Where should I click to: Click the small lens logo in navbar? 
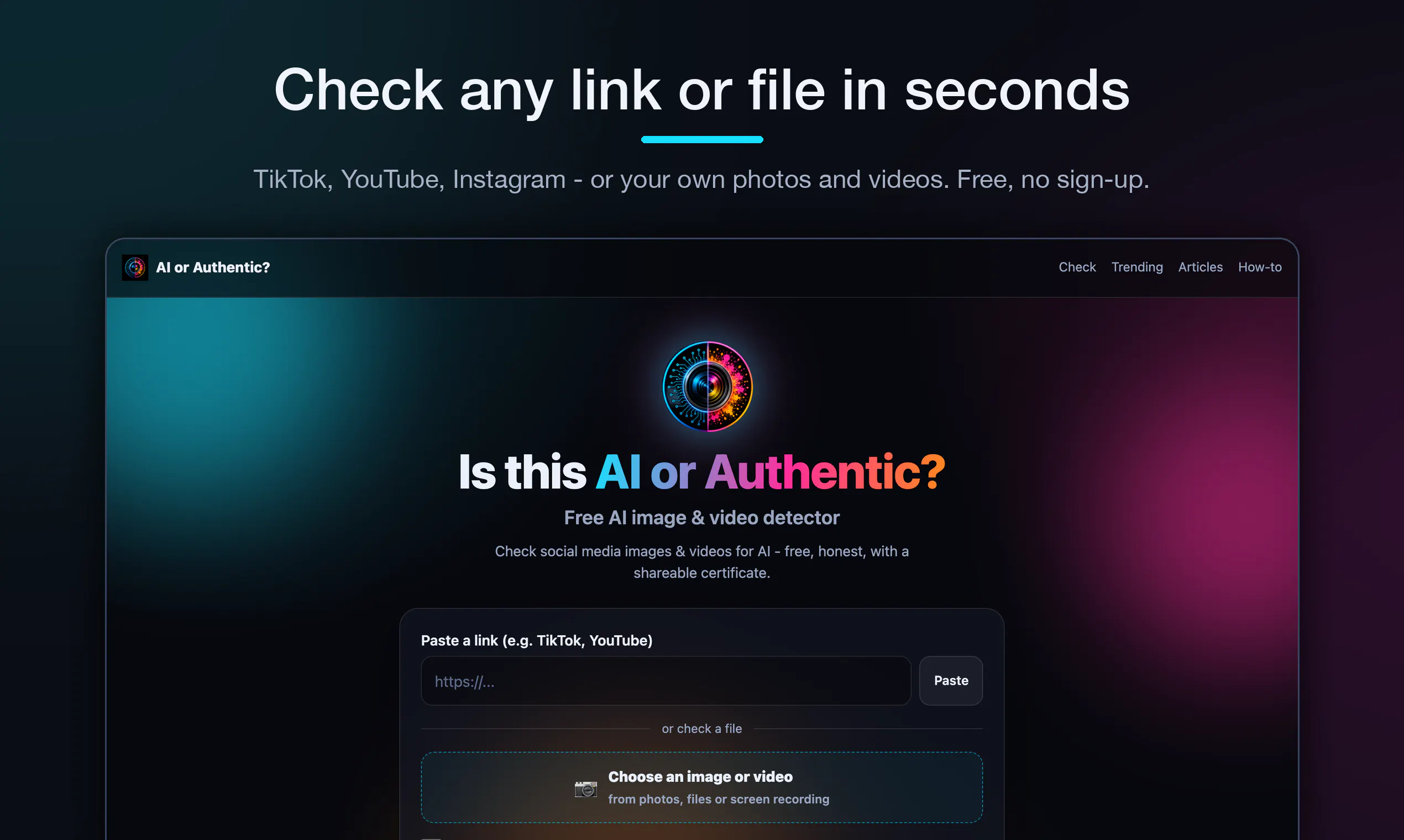pos(135,267)
